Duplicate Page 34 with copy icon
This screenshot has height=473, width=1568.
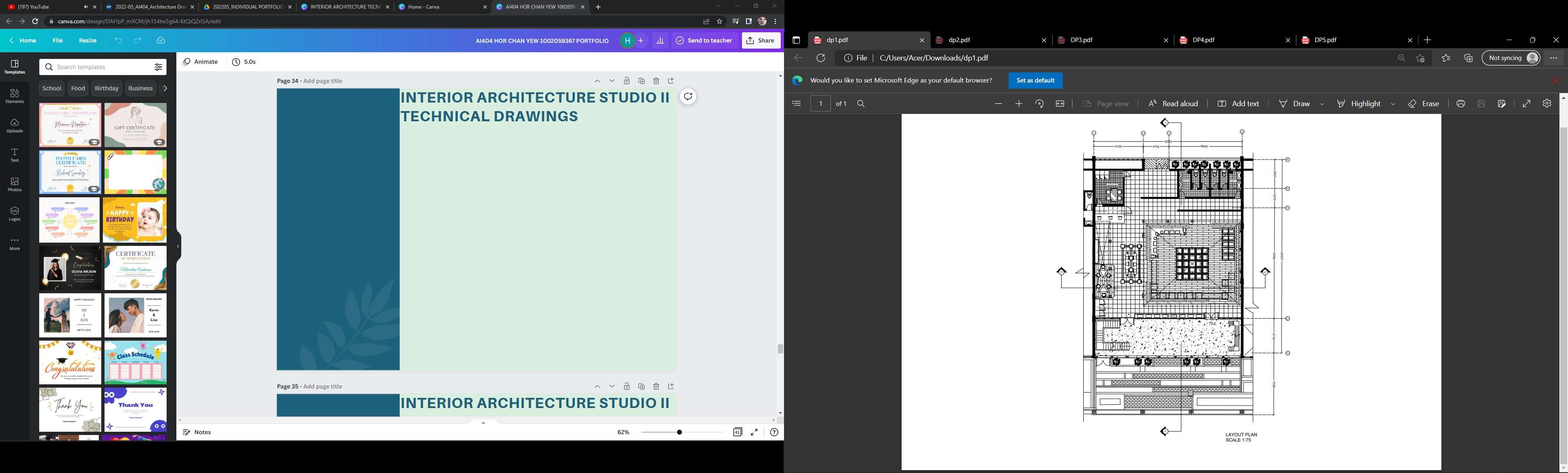click(x=641, y=81)
